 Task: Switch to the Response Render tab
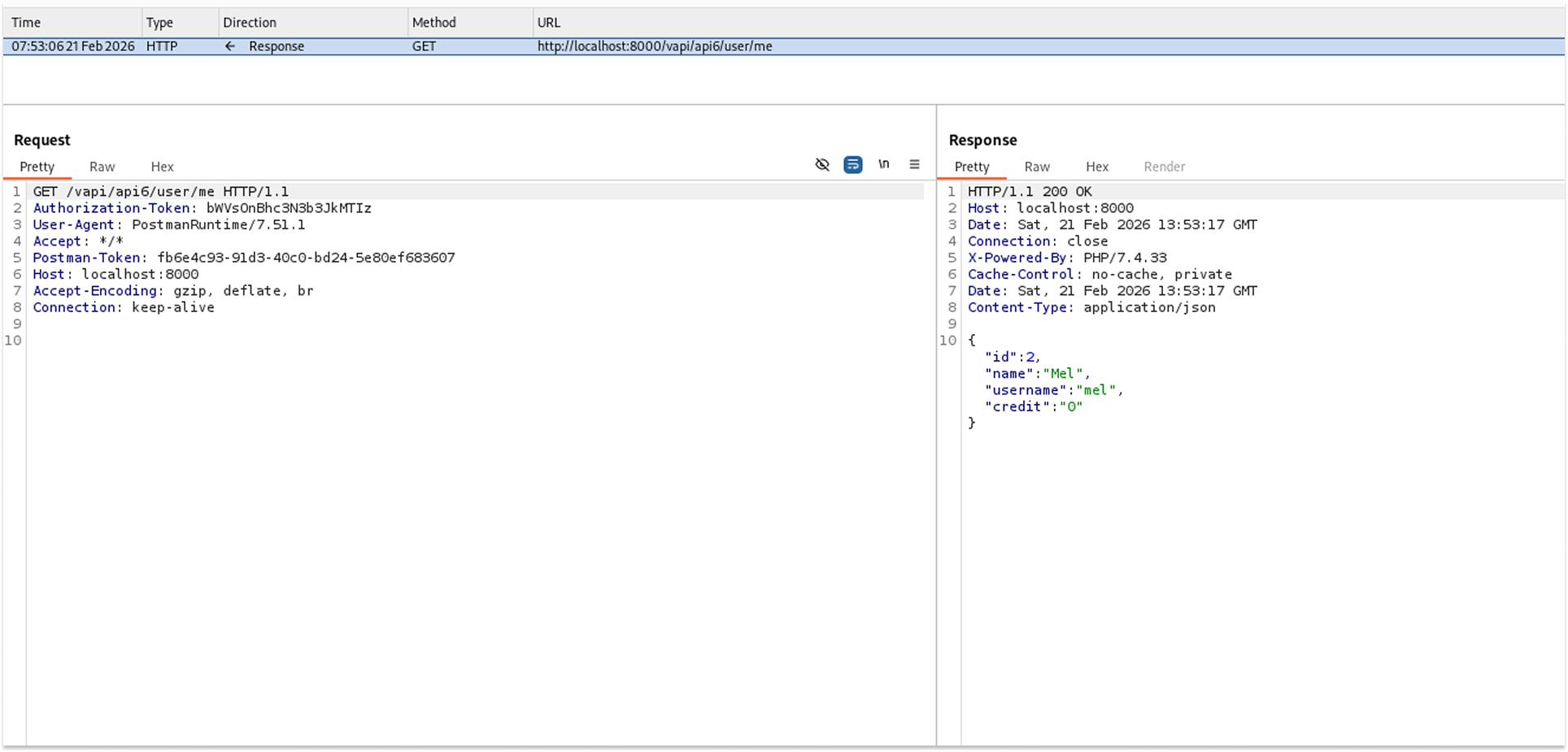click(x=1164, y=167)
